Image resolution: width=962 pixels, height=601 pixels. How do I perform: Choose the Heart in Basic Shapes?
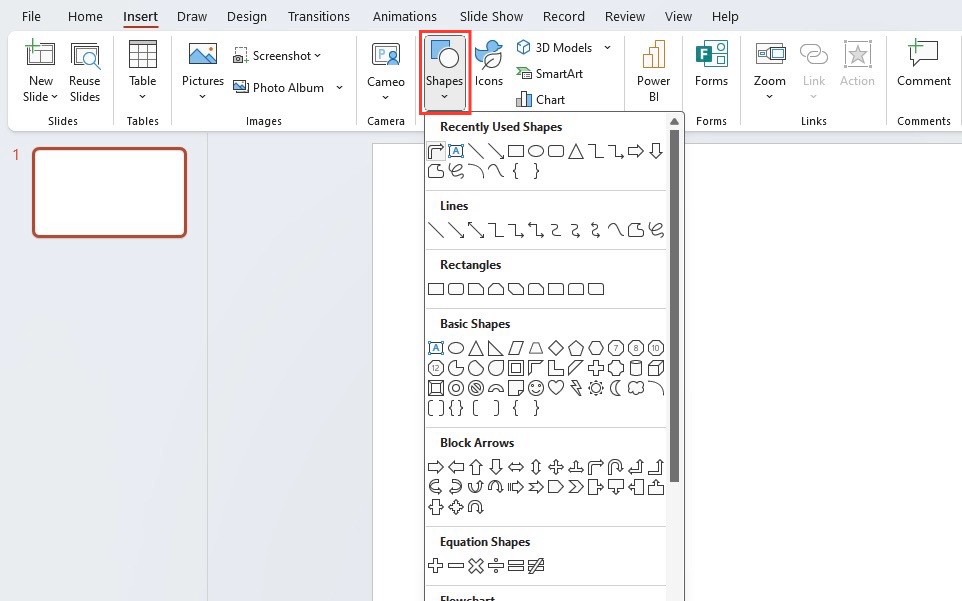pyautogui.click(x=556, y=388)
